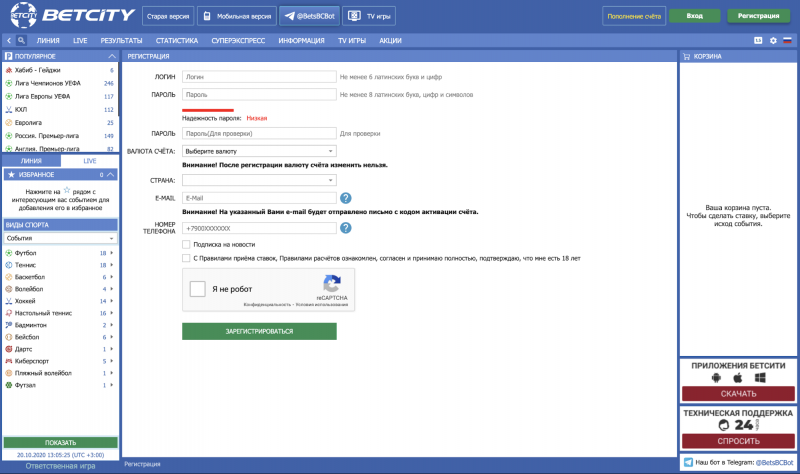800x474 pixels.
Task: Click the help icon next to E-Mail field
Action: pyautogui.click(x=345, y=198)
